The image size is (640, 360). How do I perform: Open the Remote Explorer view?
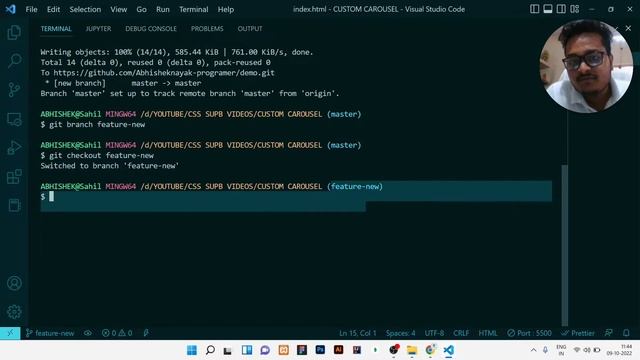[x=14, y=119]
